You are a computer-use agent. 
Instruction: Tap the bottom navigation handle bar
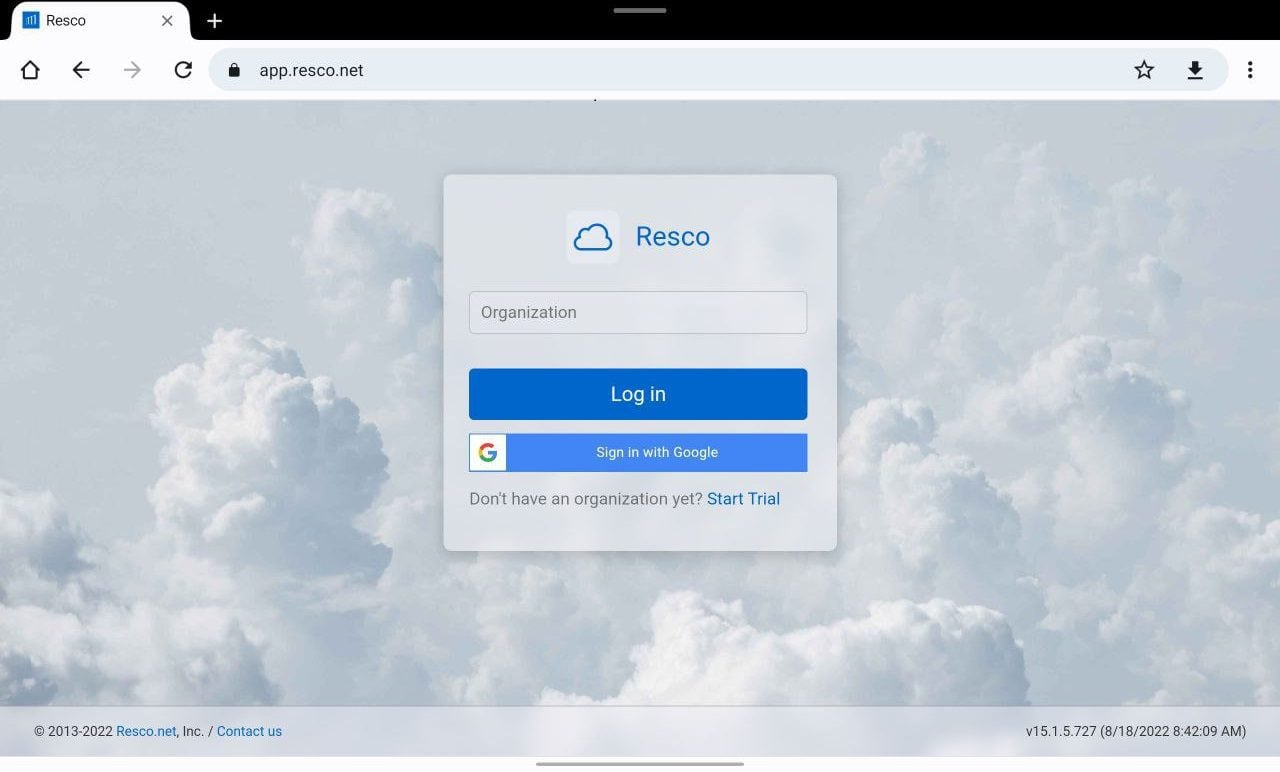click(x=640, y=764)
